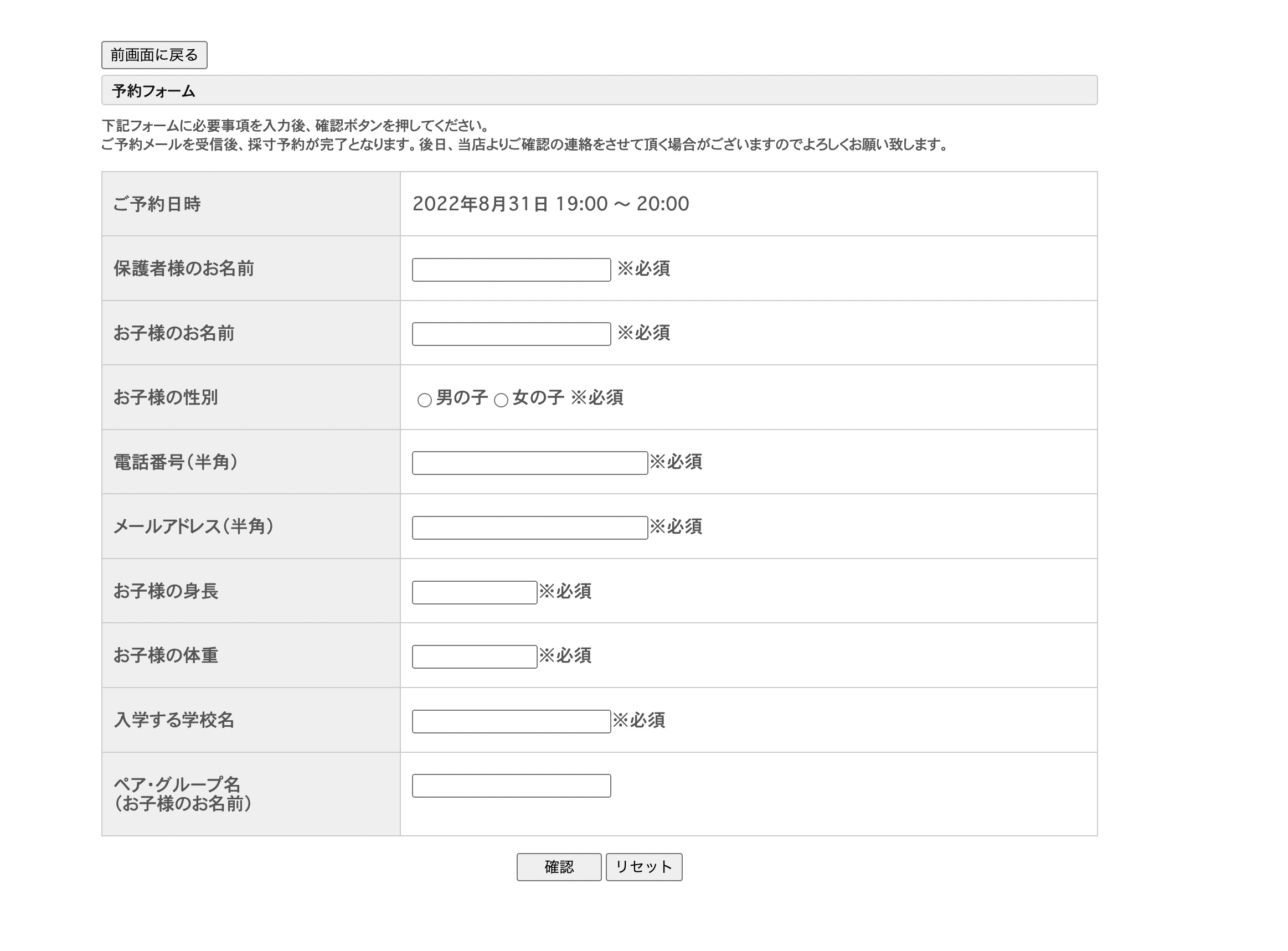Image resolution: width=1288 pixels, height=951 pixels.
Task: Focus the 入学する学校名 school name input
Action: coord(511,721)
